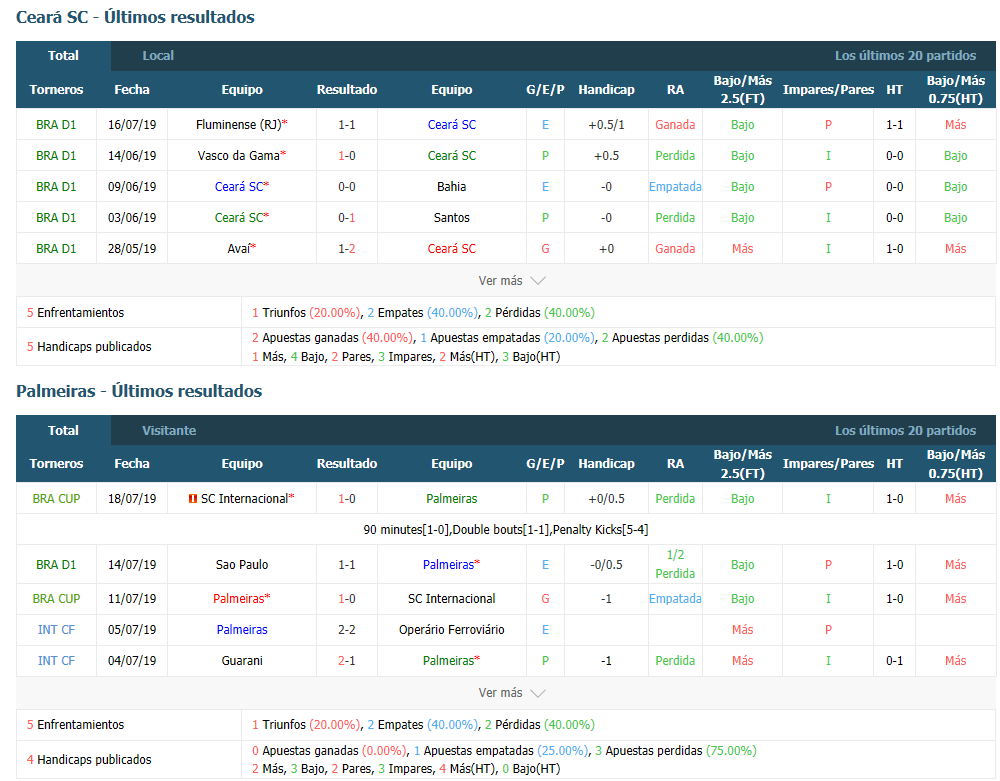Click Palmeiras in the 18/07/19 row
The height and width of the screenshot is (781, 1000).
[452, 499]
